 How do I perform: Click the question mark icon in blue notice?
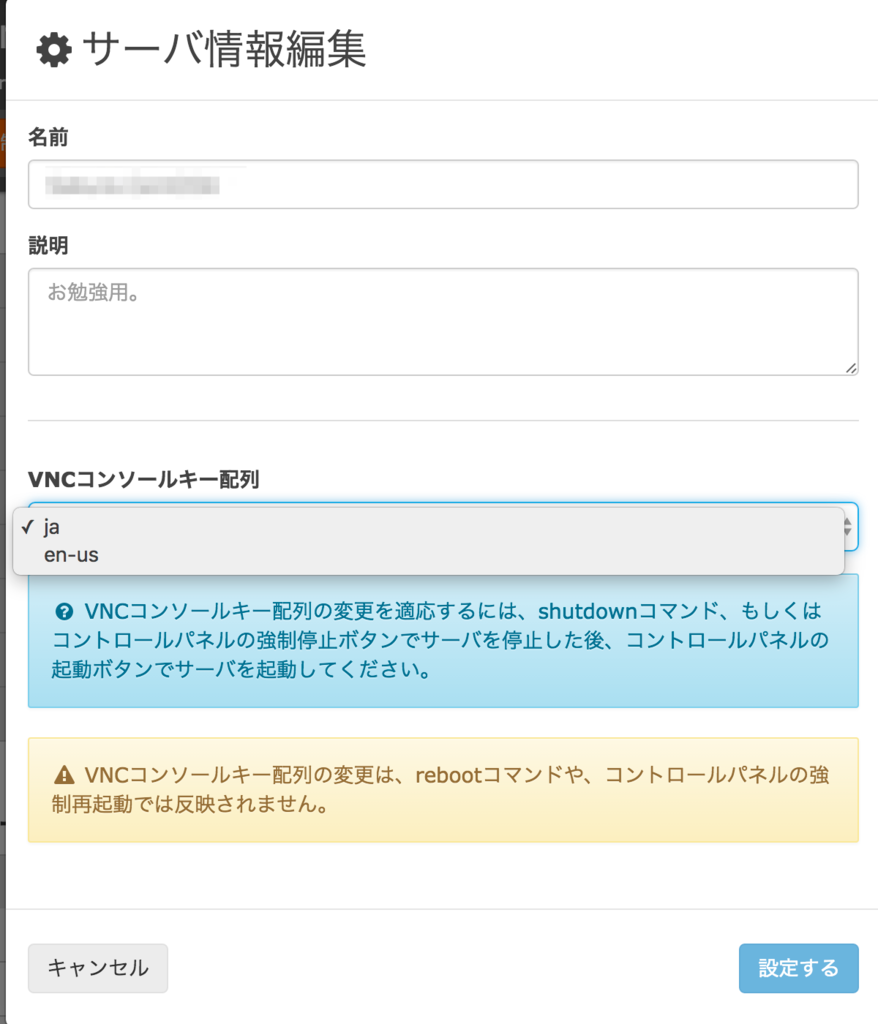pos(64,612)
